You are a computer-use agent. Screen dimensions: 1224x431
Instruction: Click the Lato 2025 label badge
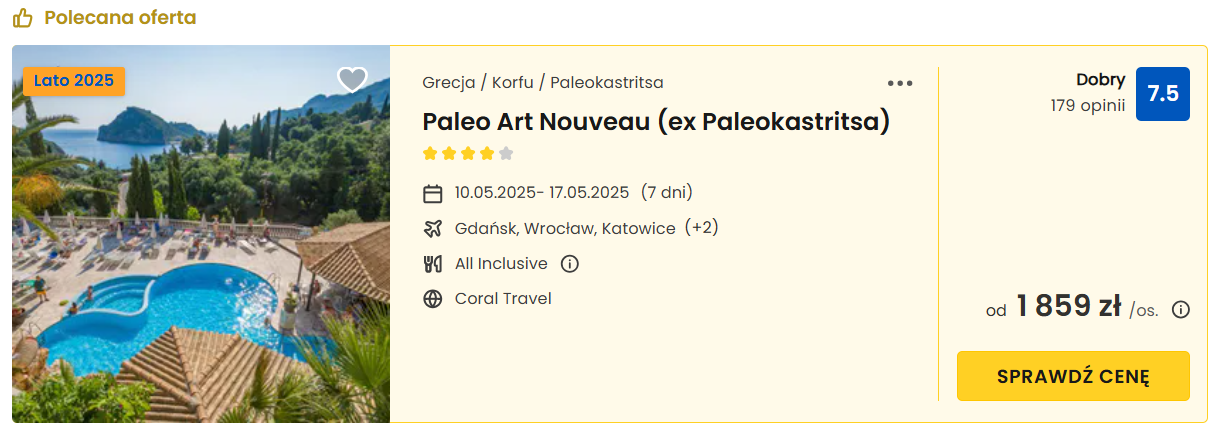pyautogui.click(x=74, y=80)
